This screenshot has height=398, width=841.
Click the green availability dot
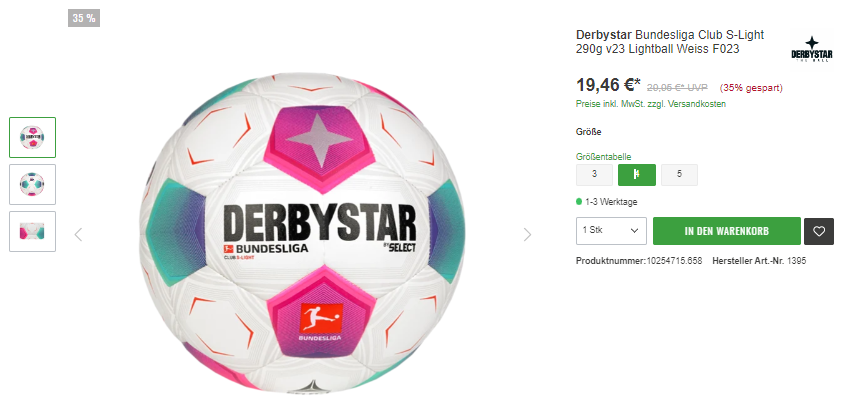point(579,202)
